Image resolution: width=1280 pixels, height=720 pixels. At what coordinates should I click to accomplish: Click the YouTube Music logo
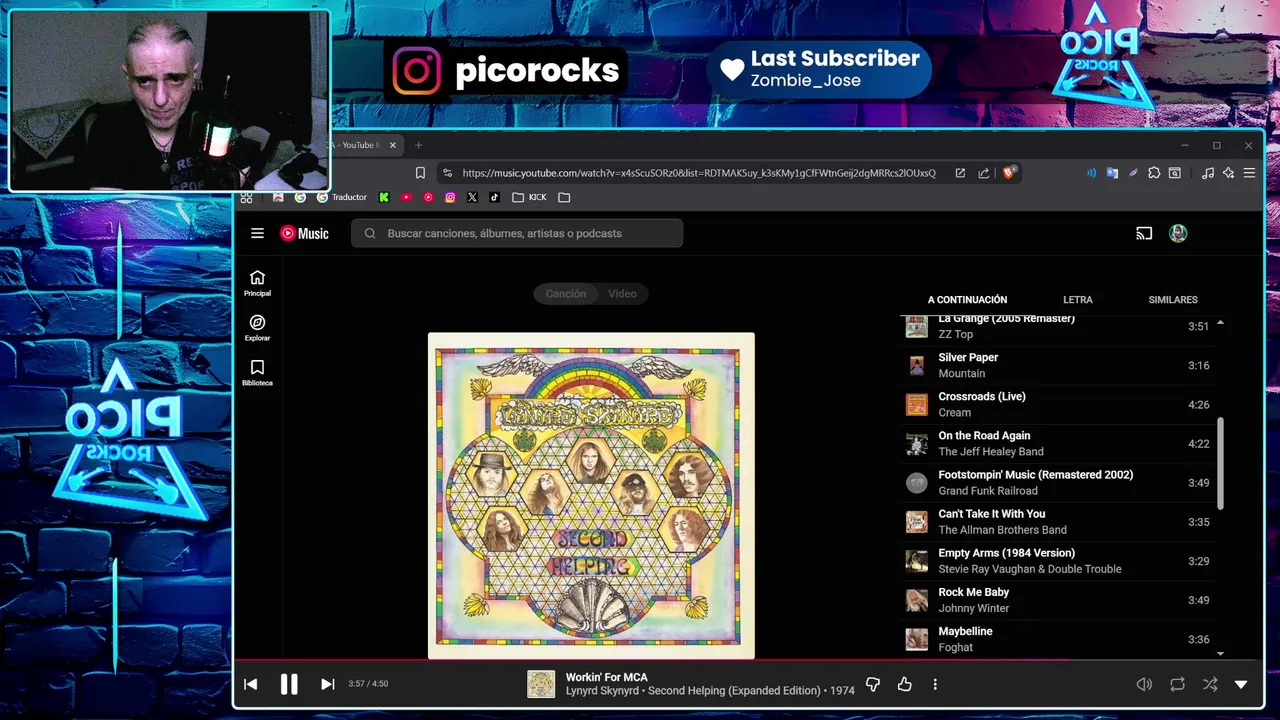click(x=304, y=233)
